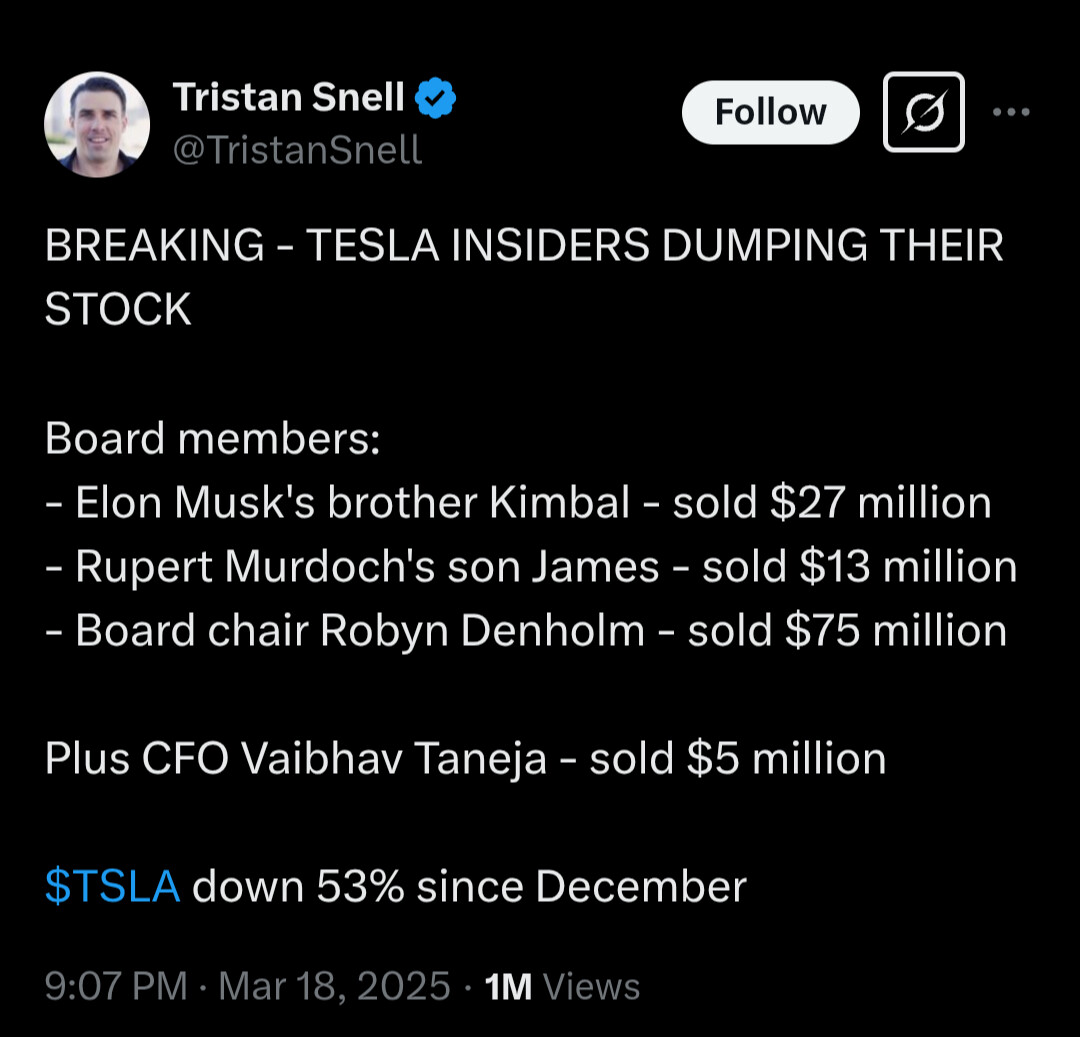Open the $TSLA cashtag link
Viewport: 1080px width, 1037px height.
(x=112, y=886)
